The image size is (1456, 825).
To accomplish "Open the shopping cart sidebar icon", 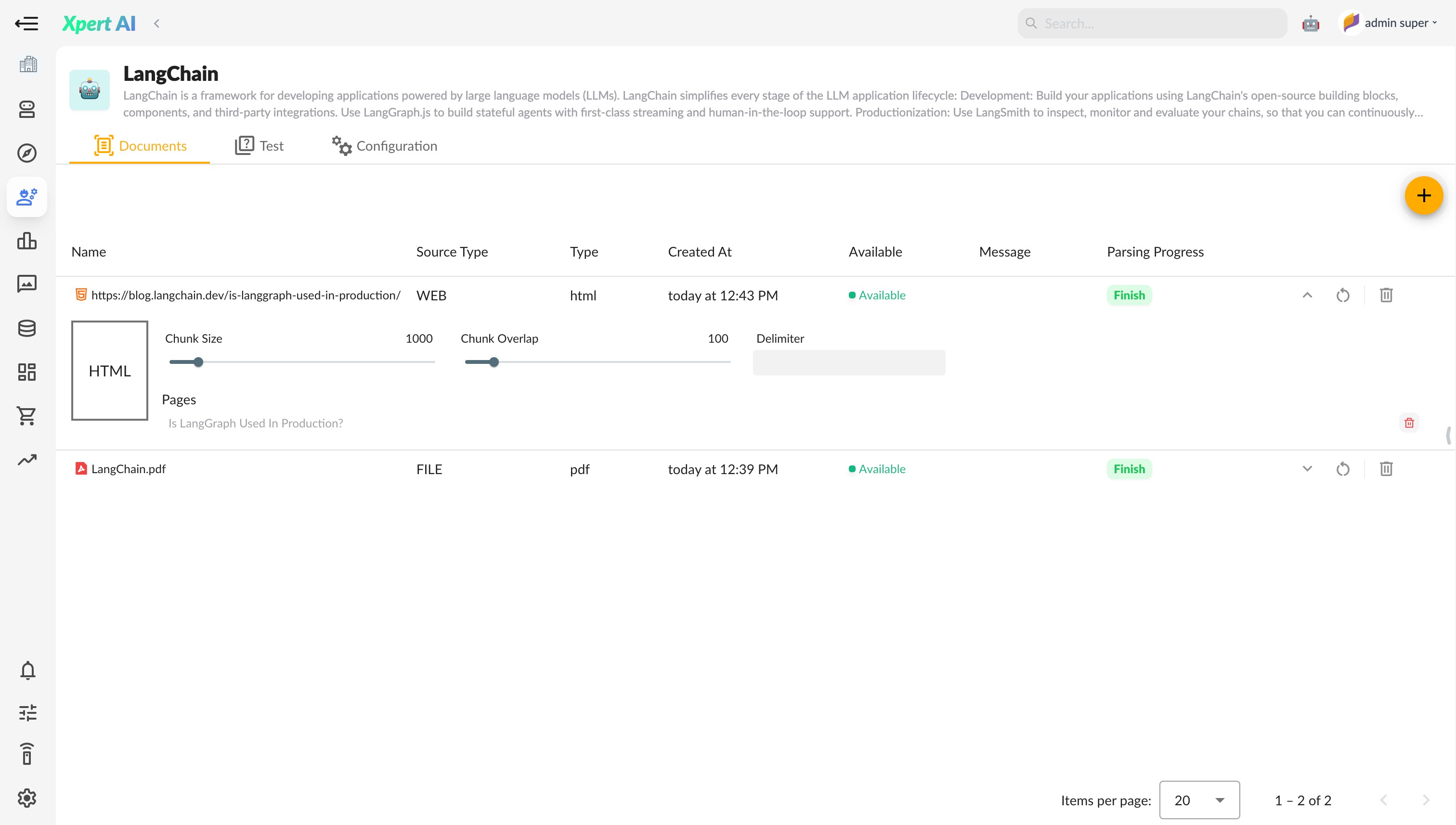I will coord(27,415).
